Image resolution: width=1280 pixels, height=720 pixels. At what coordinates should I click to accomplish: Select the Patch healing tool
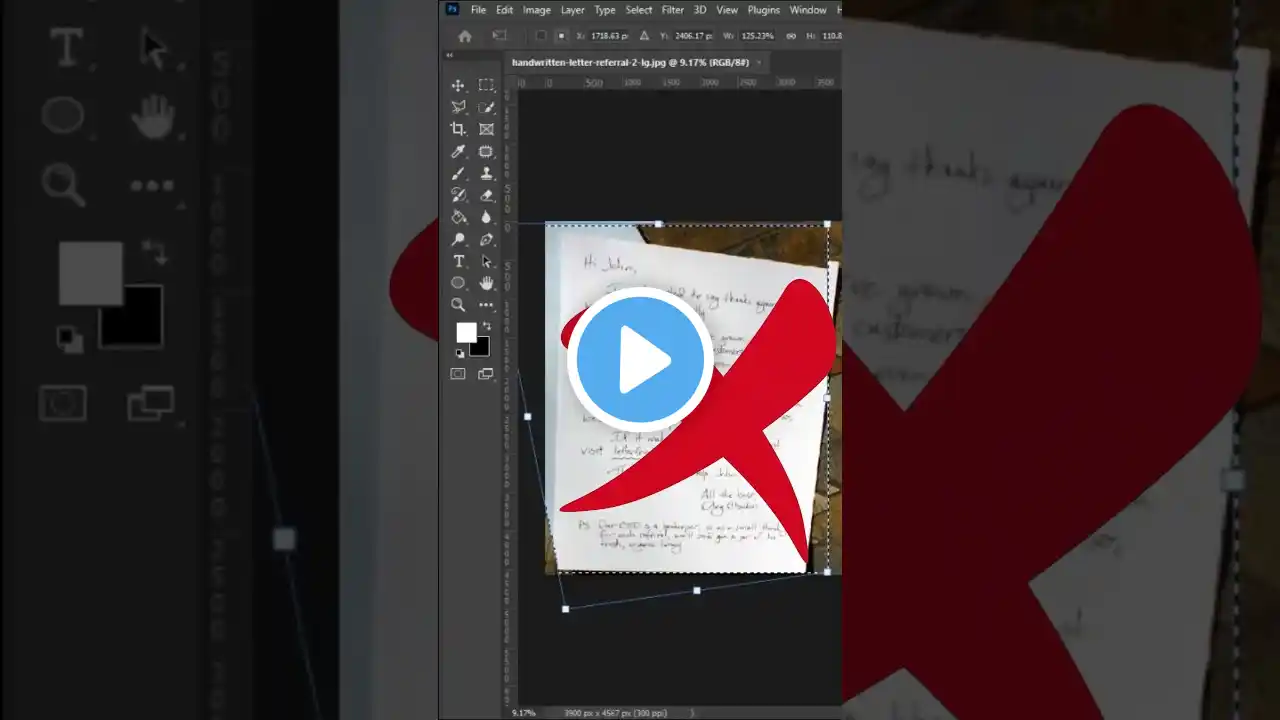pos(486,151)
